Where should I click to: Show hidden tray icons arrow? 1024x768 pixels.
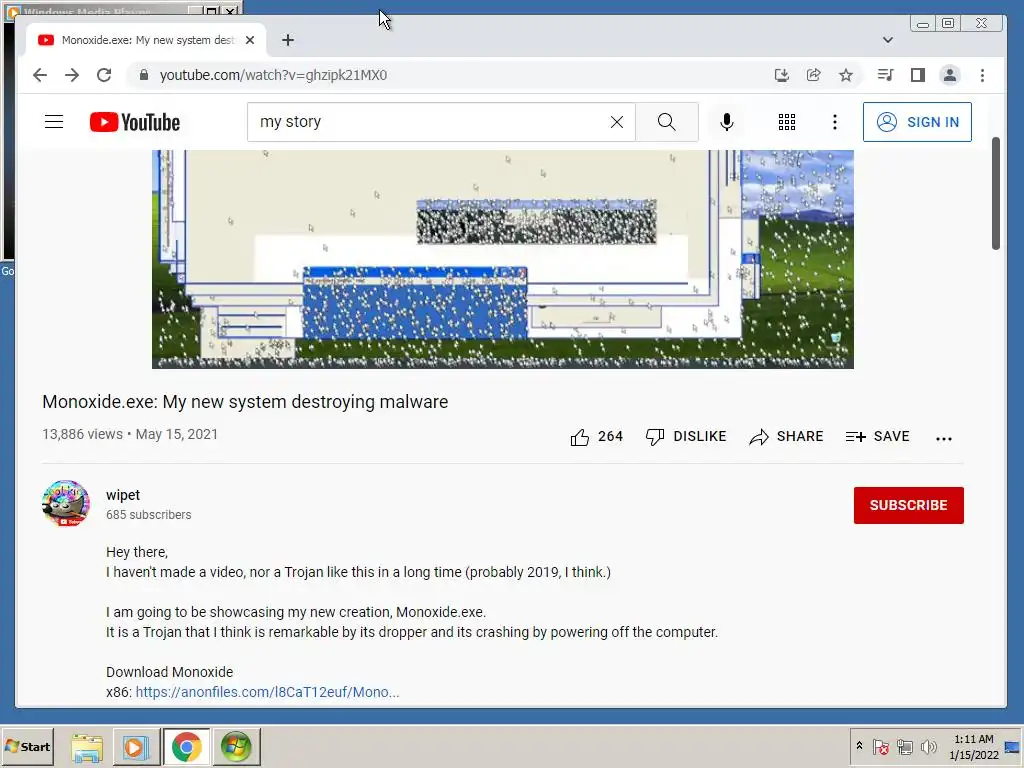(x=859, y=746)
